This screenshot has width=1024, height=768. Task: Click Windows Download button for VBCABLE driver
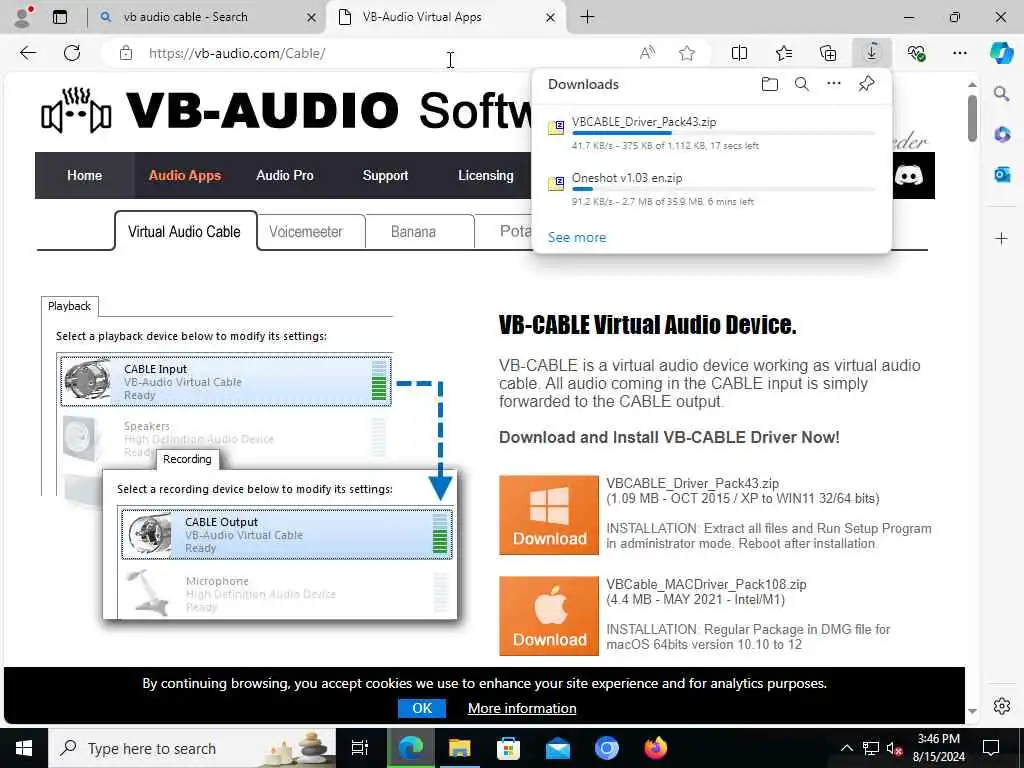[549, 515]
